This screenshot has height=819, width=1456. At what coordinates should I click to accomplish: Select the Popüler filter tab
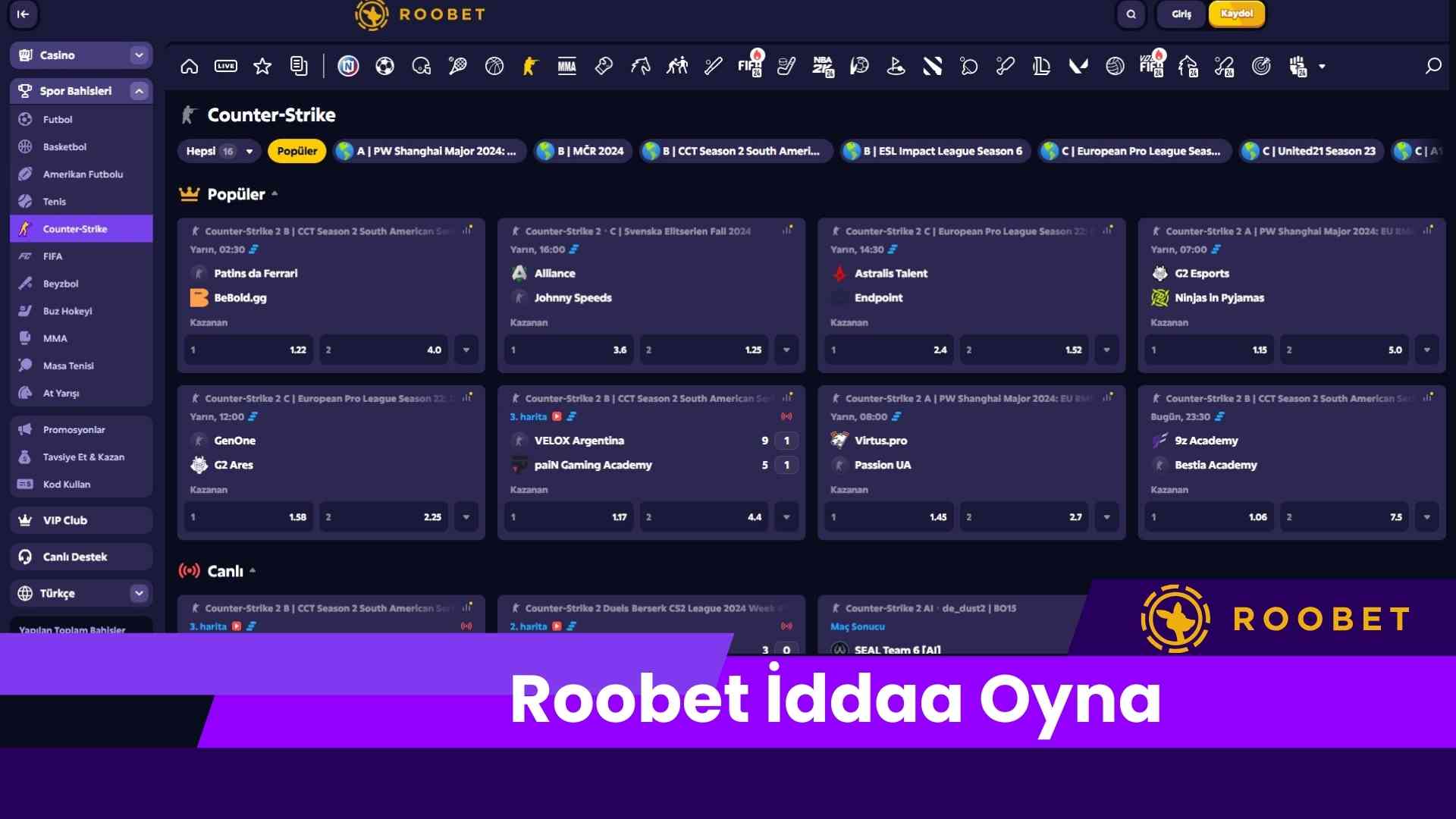(297, 151)
